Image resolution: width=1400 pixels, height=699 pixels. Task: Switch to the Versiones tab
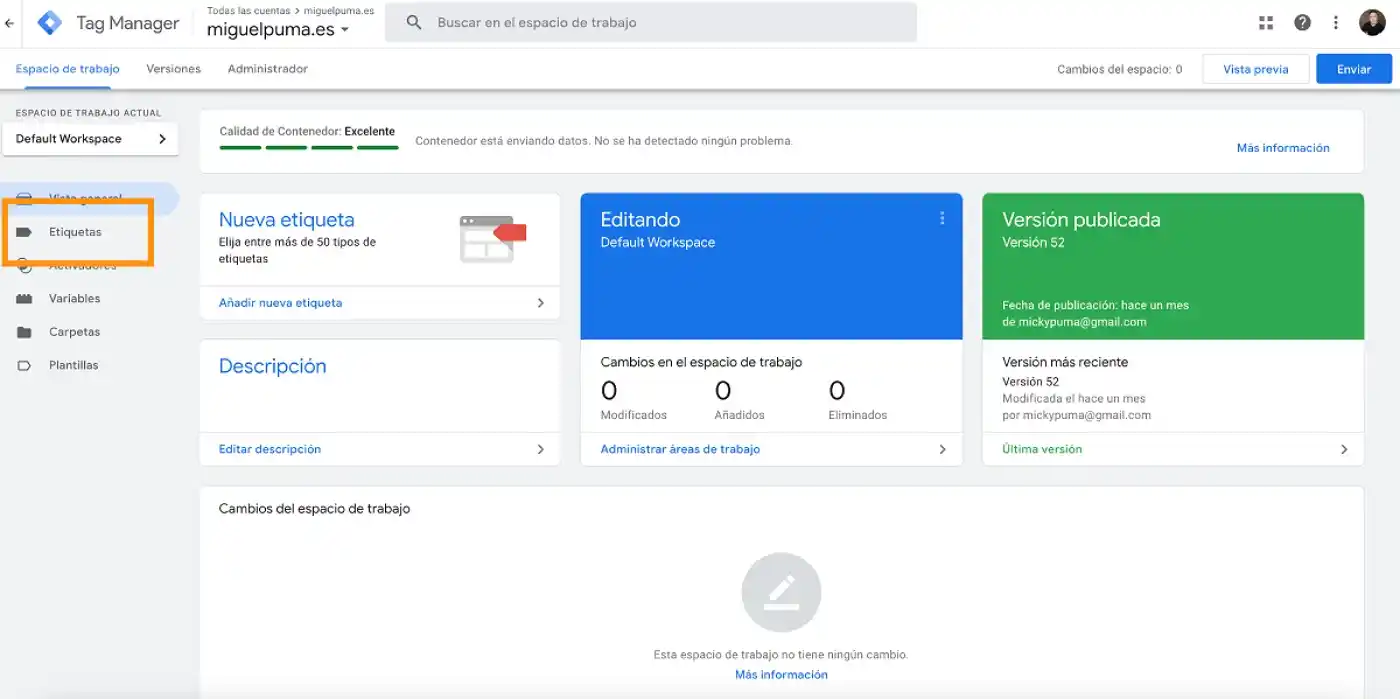(173, 69)
